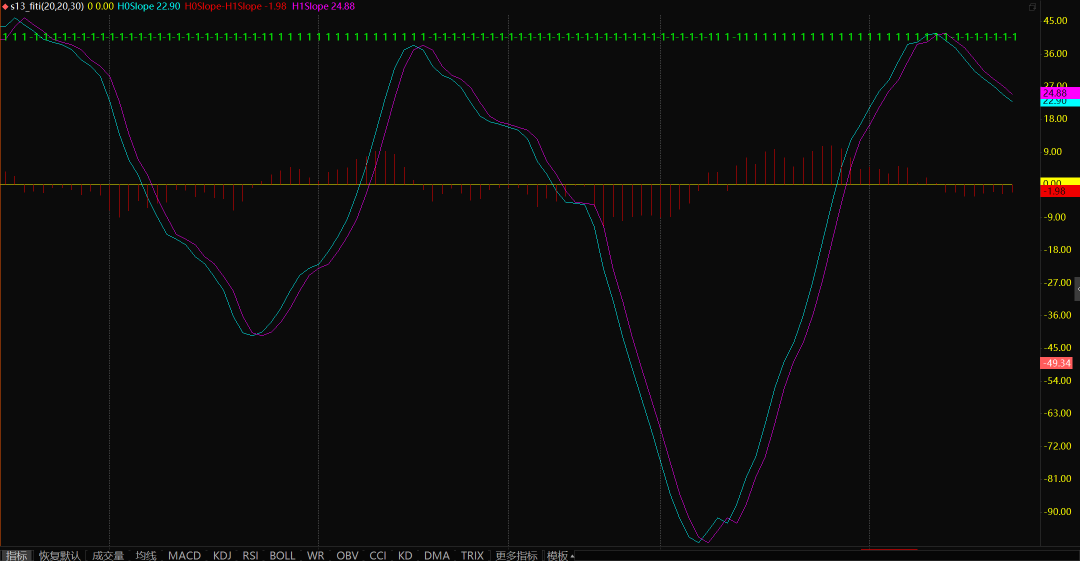1080x561 pixels.
Task: Click the pink -49.34 axis value tag
Action: [1056, 363]
